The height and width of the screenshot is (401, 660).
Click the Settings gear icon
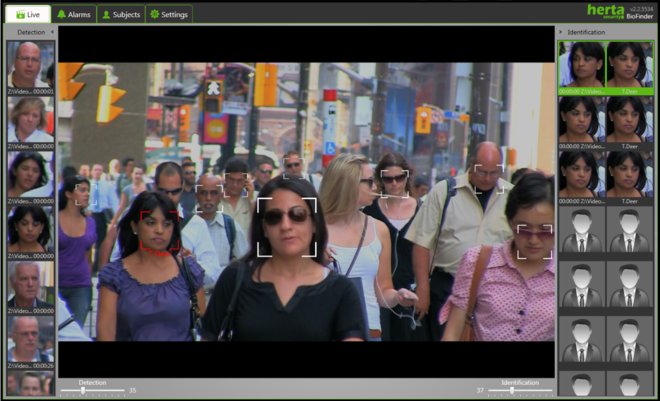pos(154,14)
